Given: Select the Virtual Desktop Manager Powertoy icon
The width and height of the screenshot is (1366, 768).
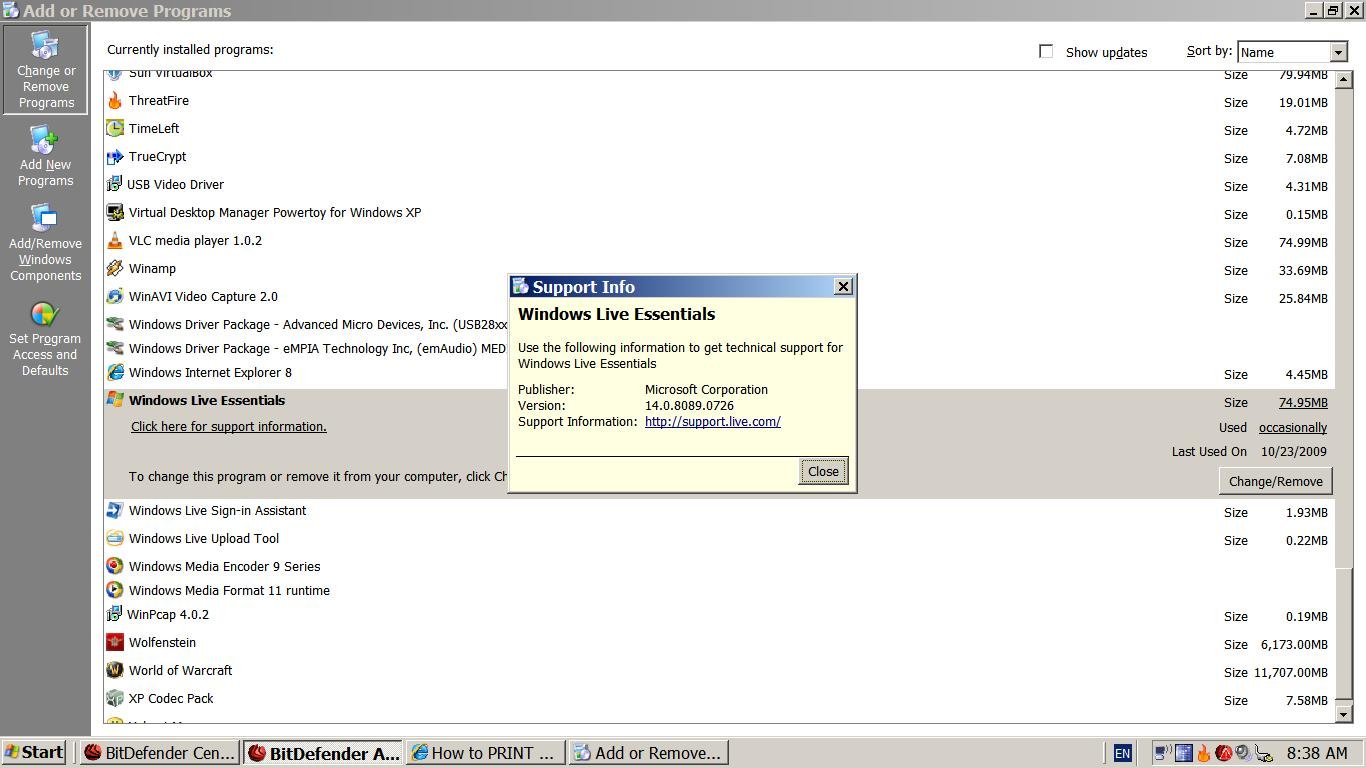Looking at the screenshot, I should click(x=115, y=213).
